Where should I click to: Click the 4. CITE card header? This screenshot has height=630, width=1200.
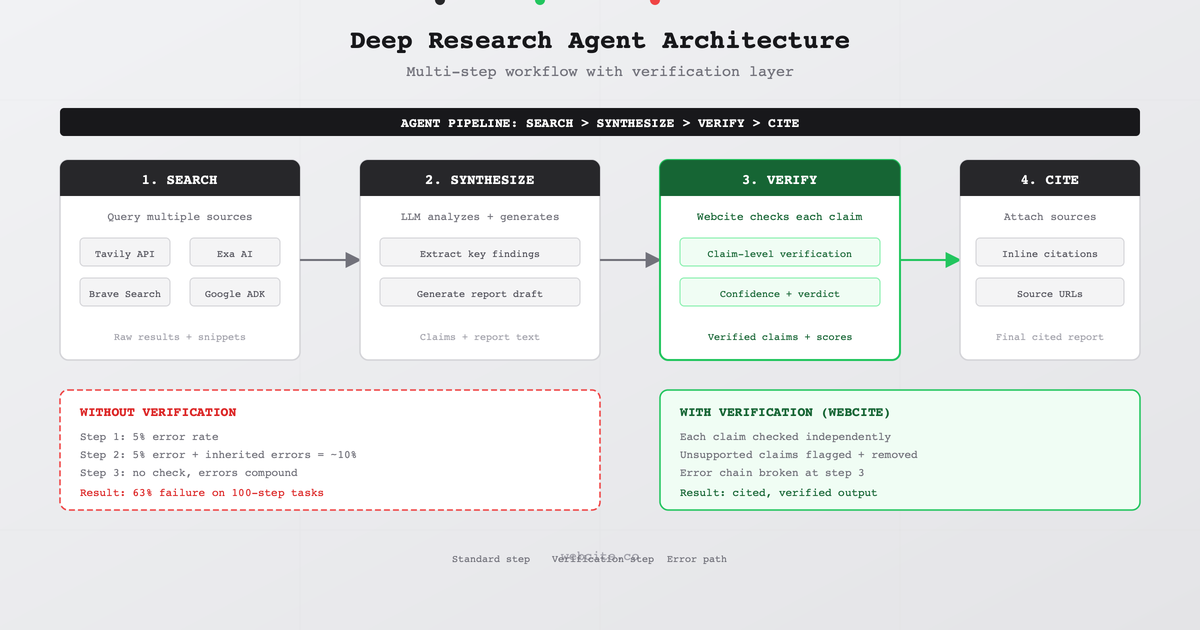[x=1050, y=178]
